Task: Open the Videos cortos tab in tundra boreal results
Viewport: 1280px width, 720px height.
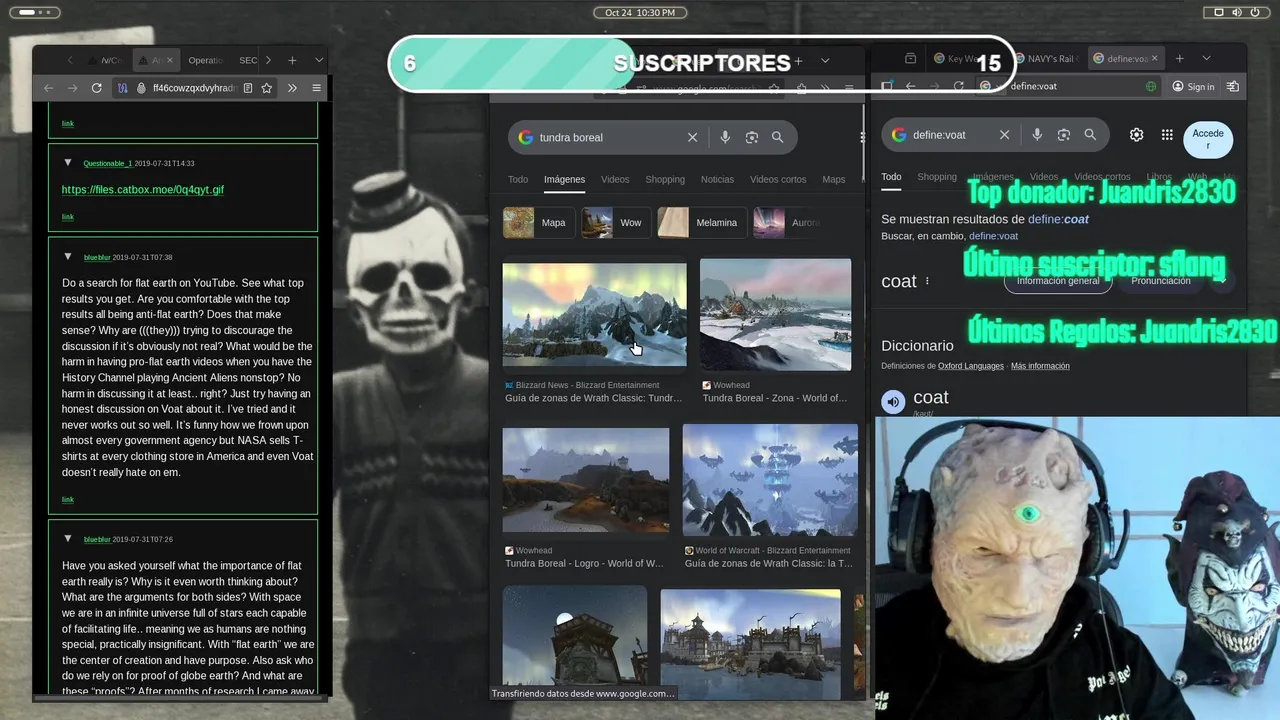Action: (x=778, y=179)
